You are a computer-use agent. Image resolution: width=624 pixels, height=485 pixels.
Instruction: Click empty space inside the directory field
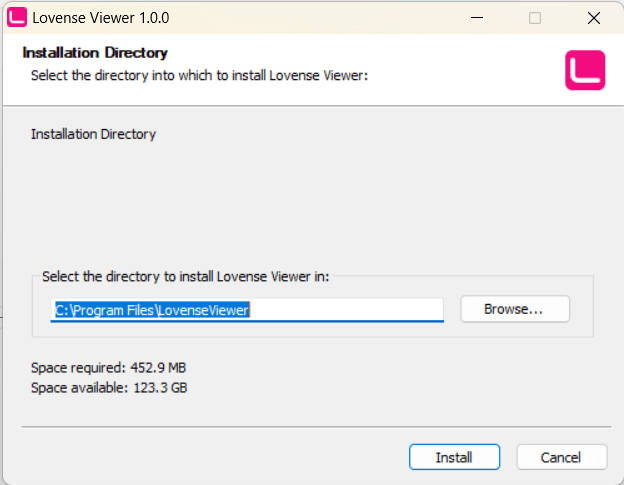[346, 310]
